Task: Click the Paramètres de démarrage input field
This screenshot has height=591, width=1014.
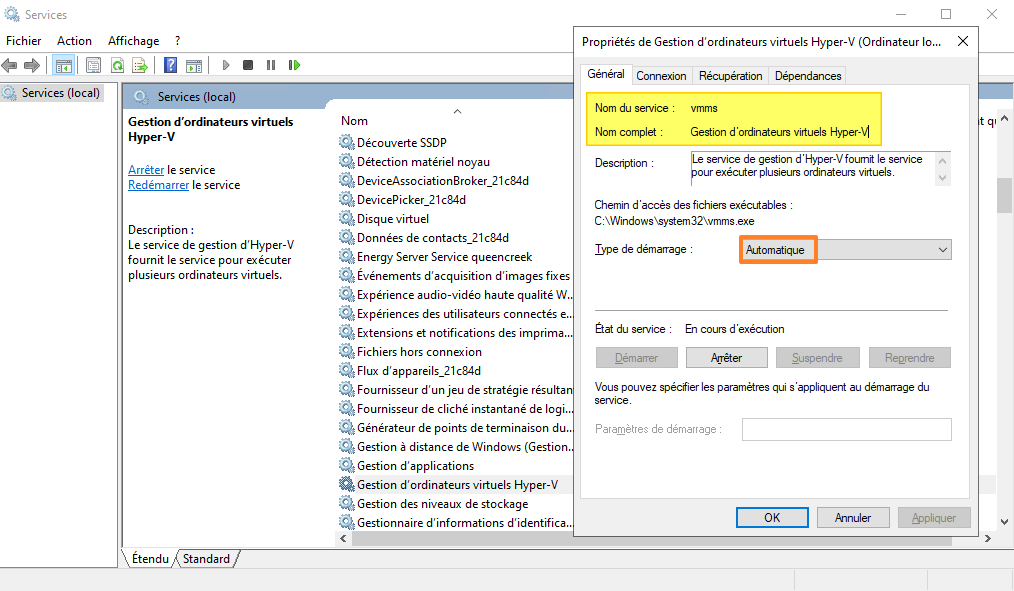Action: (846, 429)
